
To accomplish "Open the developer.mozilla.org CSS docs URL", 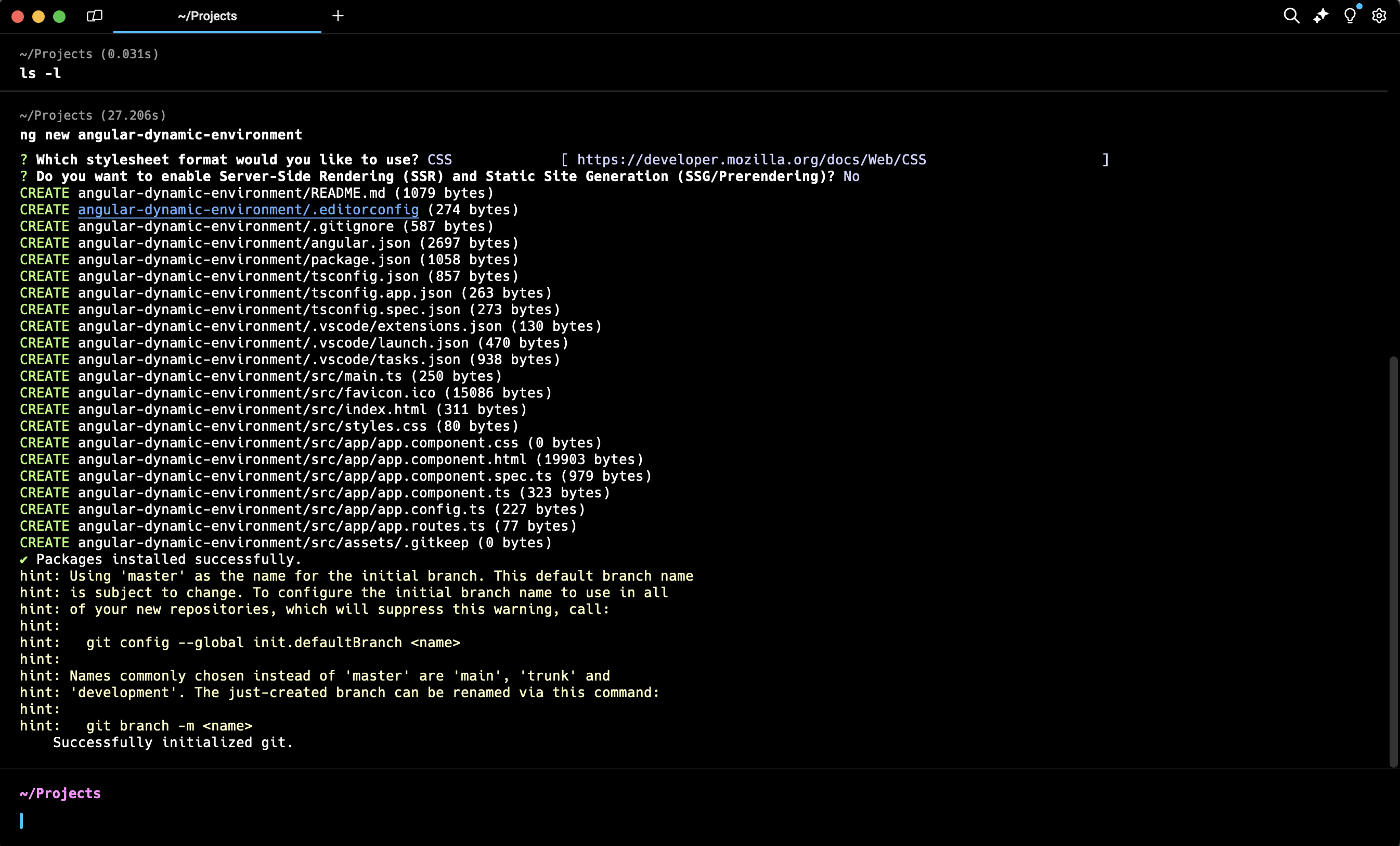I will pos(751,160).
